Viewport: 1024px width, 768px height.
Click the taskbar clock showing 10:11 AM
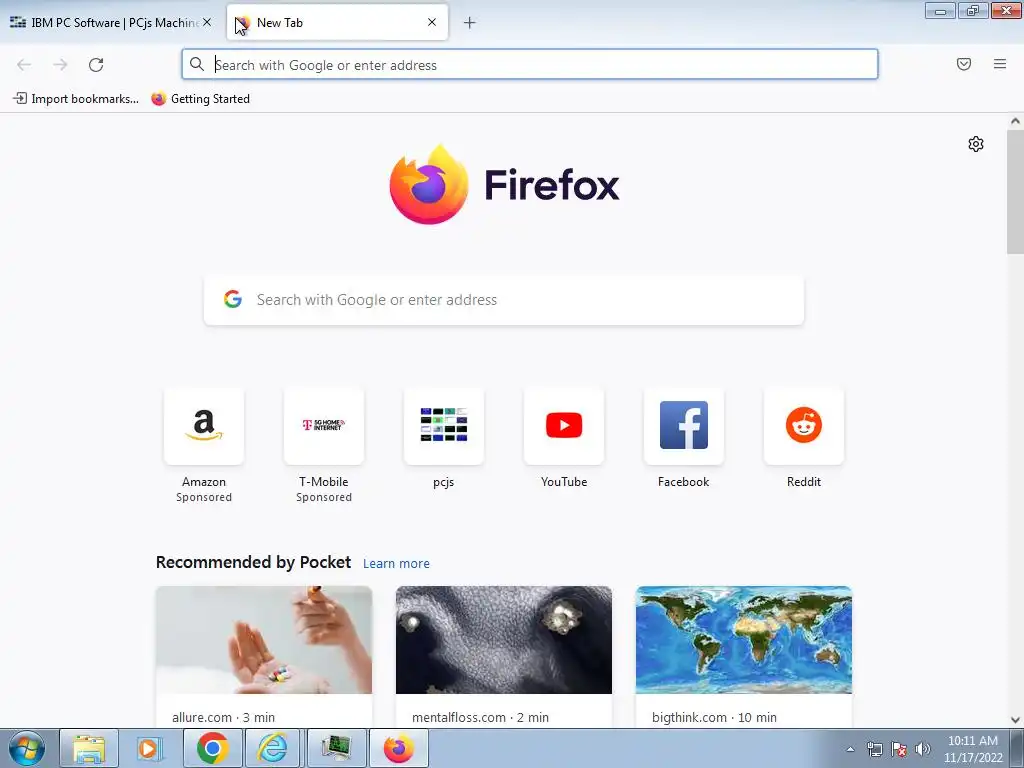coord(973,749)
